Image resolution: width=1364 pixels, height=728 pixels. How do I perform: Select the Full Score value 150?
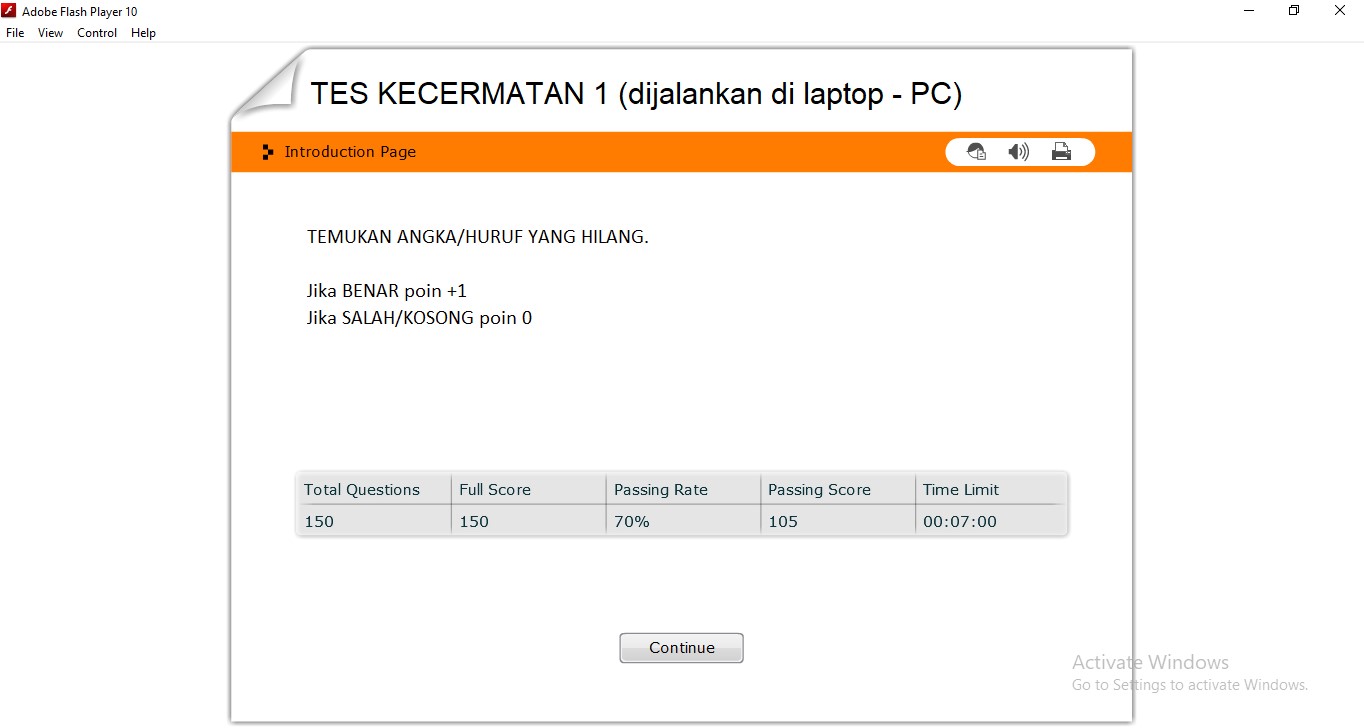[x=473, y=521]
